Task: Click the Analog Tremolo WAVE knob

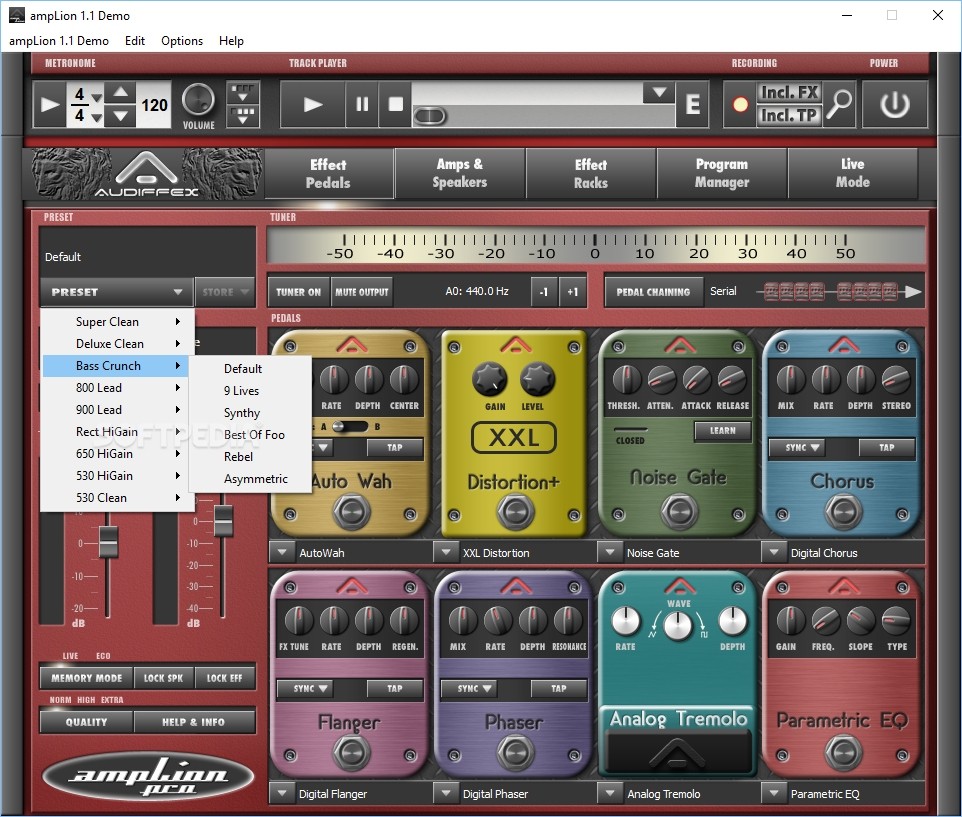Action: pos(678,626)
